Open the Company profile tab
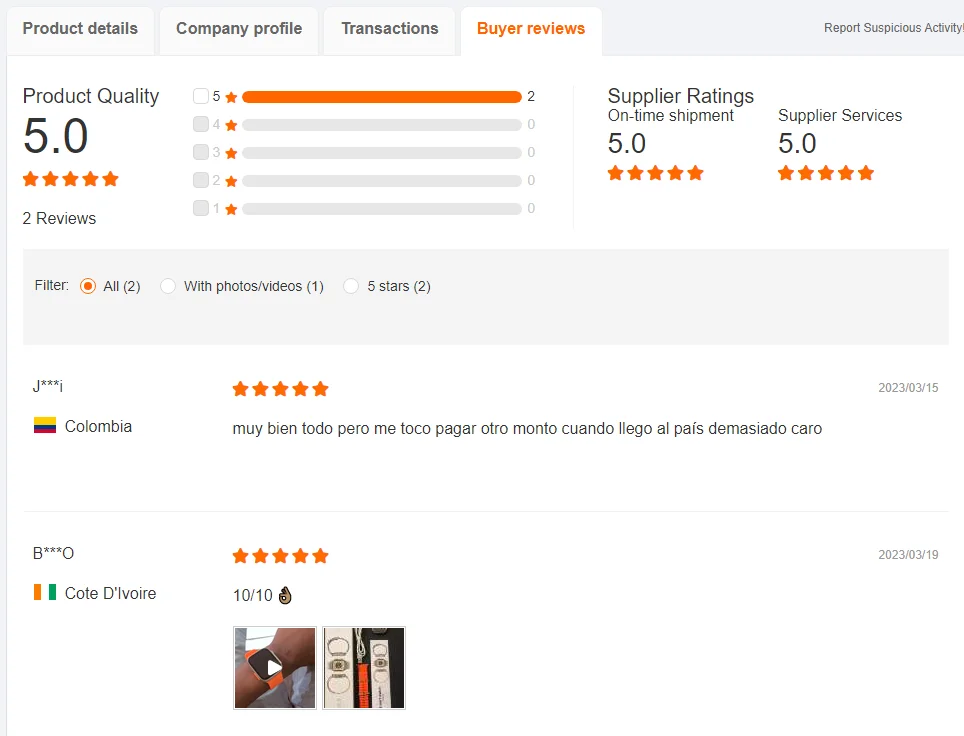The height and width of the screenshot is (736, 964). (x=239, y=29)
